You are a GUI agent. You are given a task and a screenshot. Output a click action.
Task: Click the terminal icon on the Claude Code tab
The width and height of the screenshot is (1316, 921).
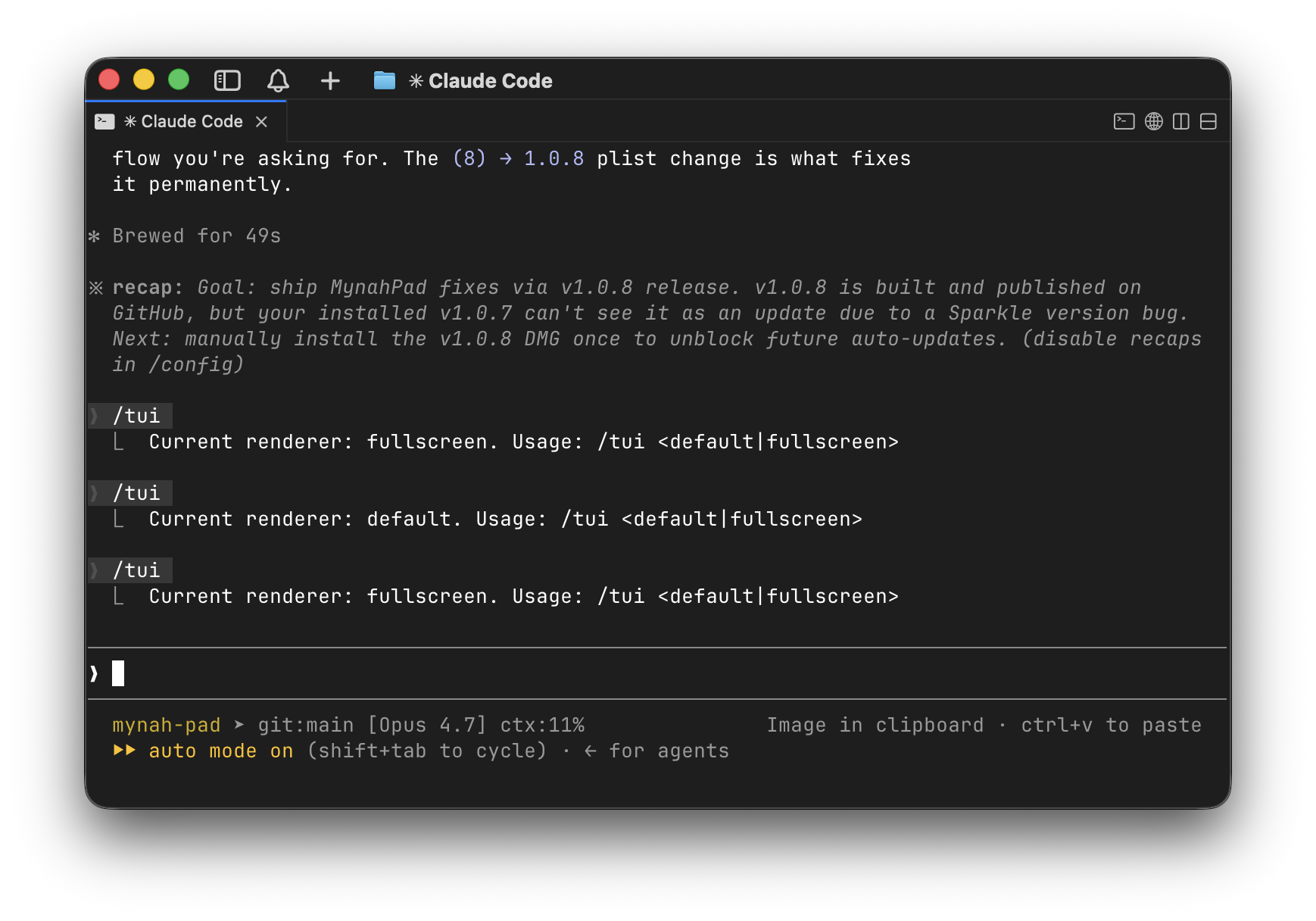click(104, 121)
